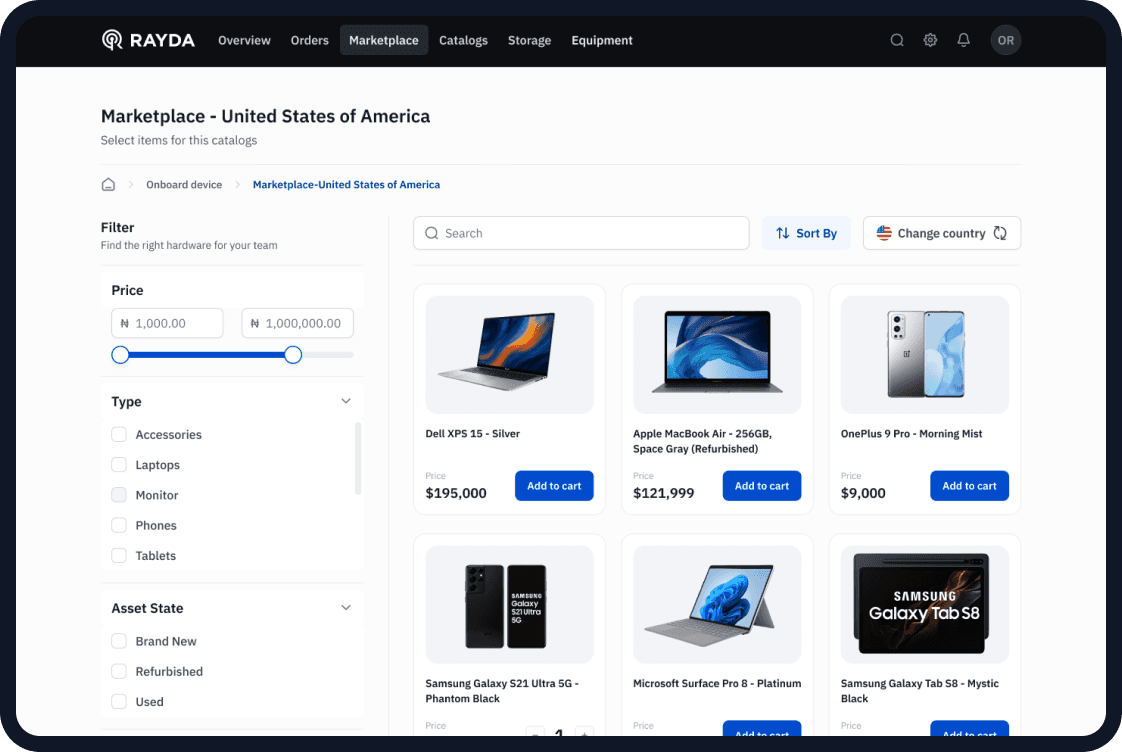Viewport: 1122px width, 752px height.
Task: Add Apple MacBook Air to cart
Action: 761,486
